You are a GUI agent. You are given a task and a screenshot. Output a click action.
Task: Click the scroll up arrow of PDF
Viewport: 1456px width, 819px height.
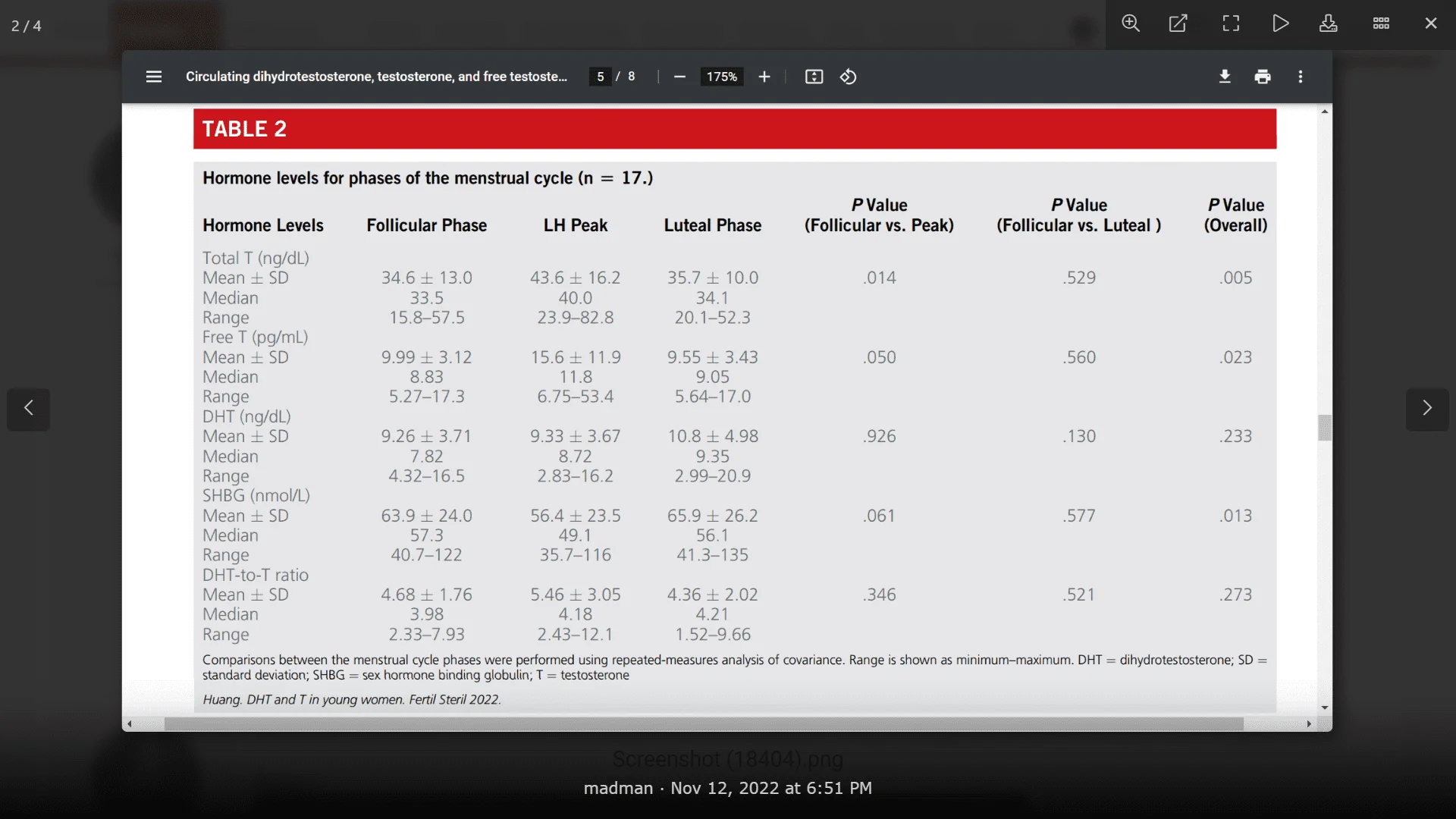pyautogui.click(x=1325, y=111)
